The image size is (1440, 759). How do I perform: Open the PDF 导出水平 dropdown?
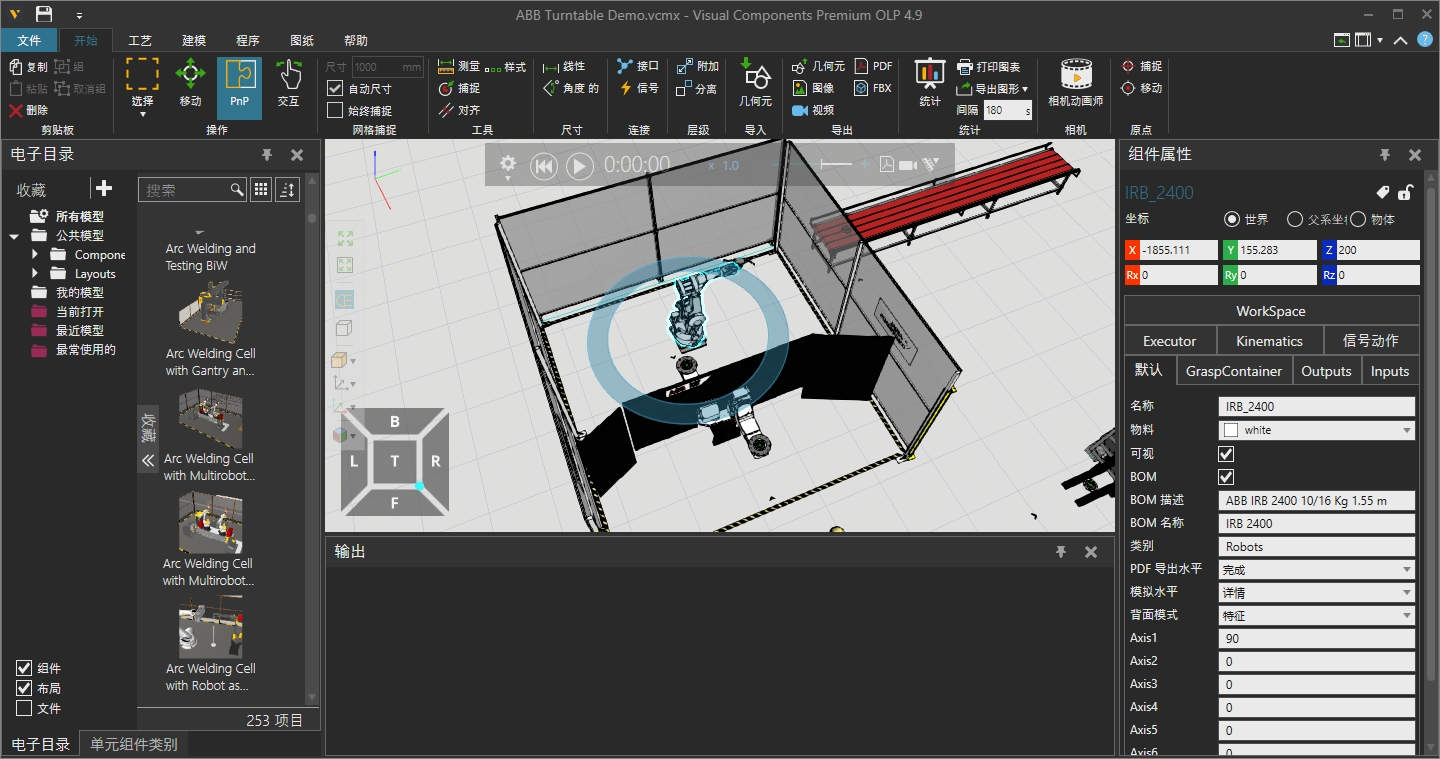click(x=1317, y=569)
